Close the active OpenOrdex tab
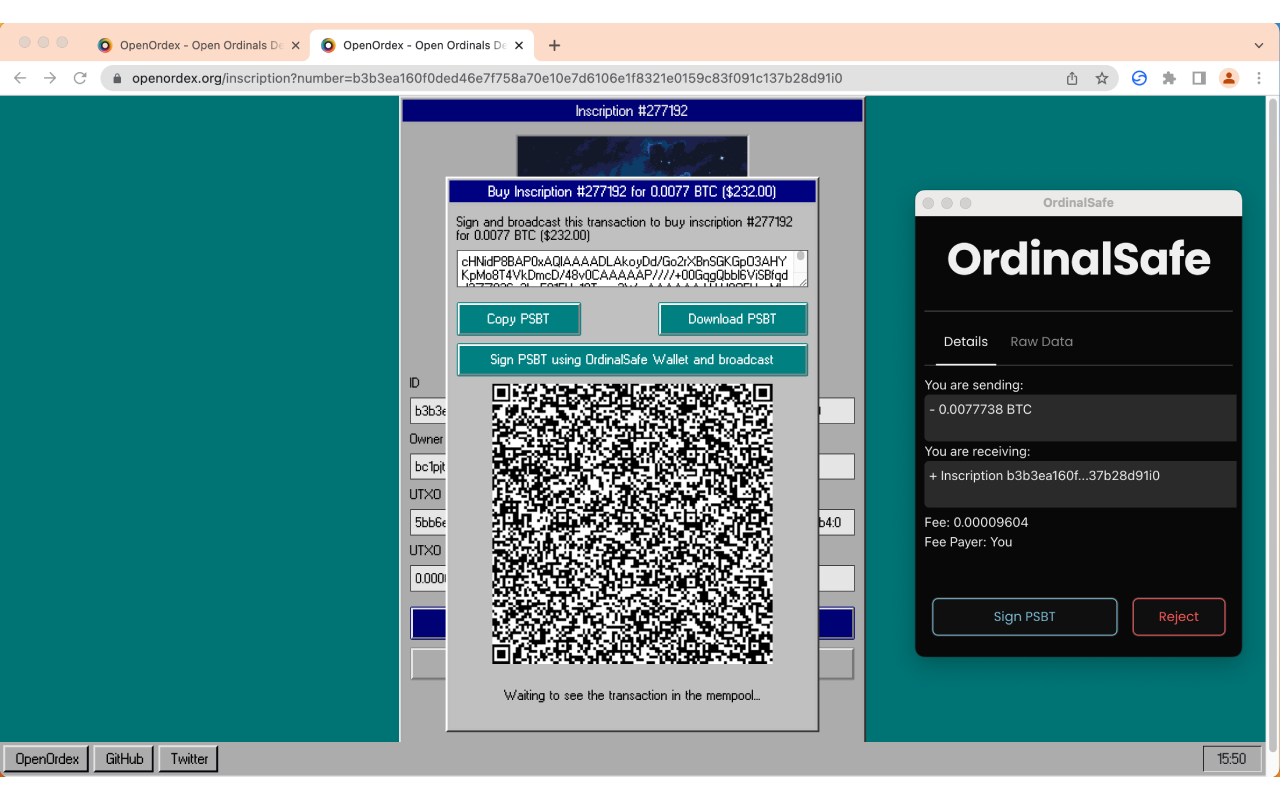 (x=518, y=45)
